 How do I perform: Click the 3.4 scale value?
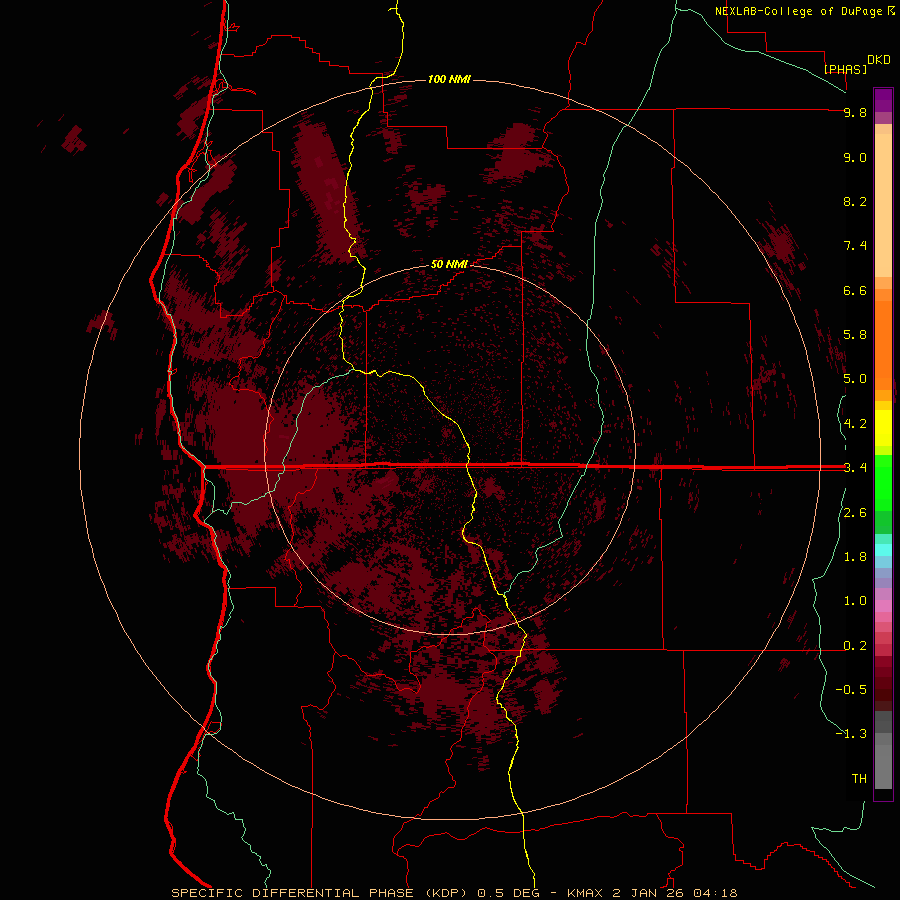tap(855, 468)
